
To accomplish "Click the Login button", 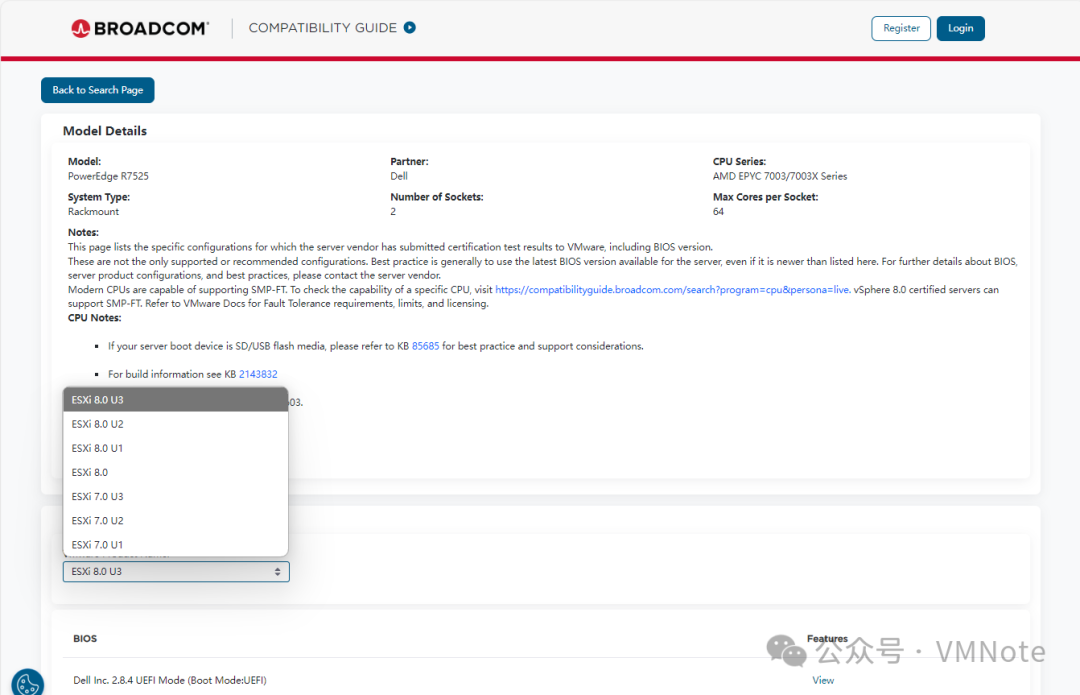I will click(x=960, y=28).
